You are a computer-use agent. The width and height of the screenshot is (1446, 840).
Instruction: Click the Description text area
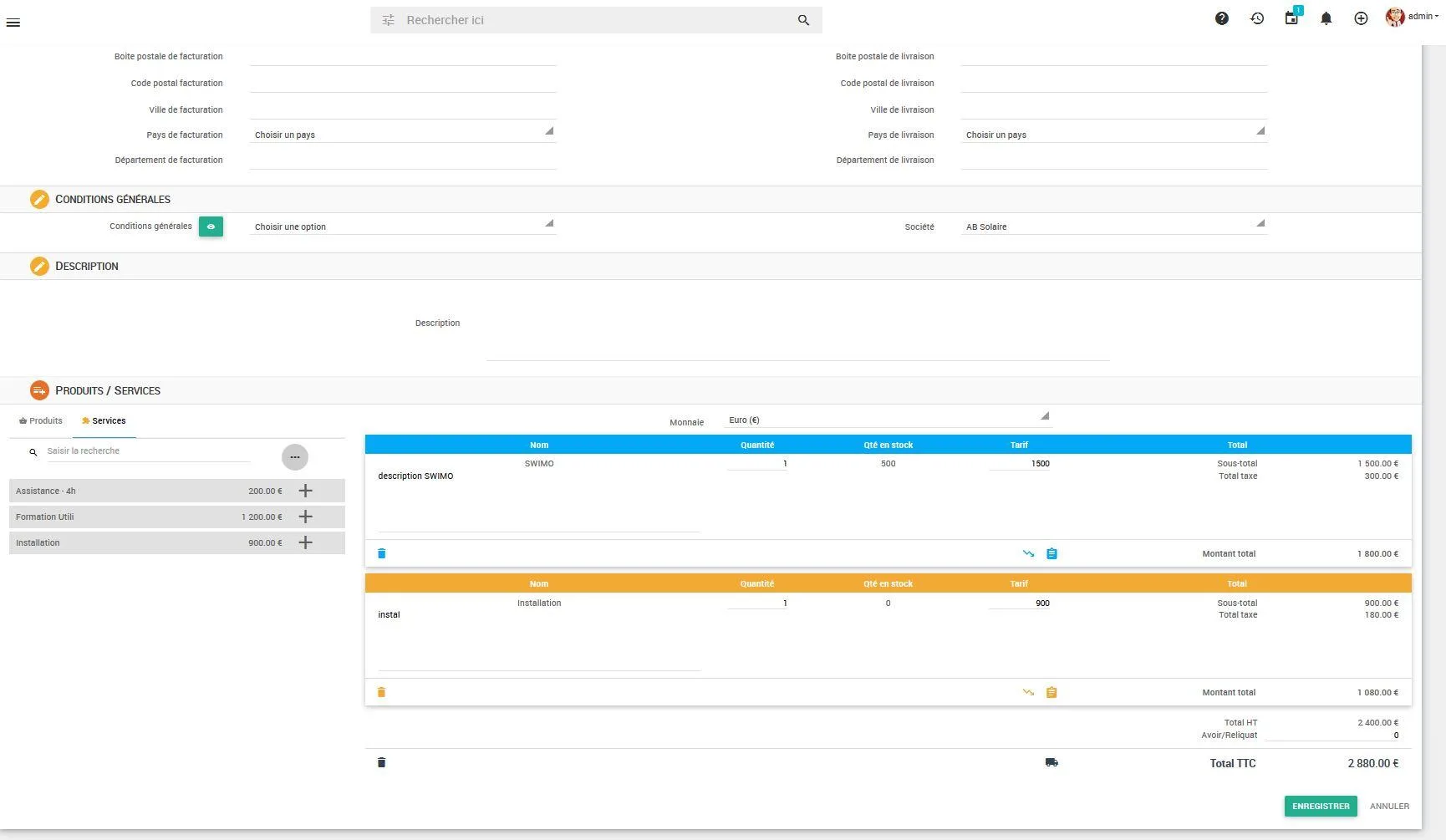[x=797, y=324]
